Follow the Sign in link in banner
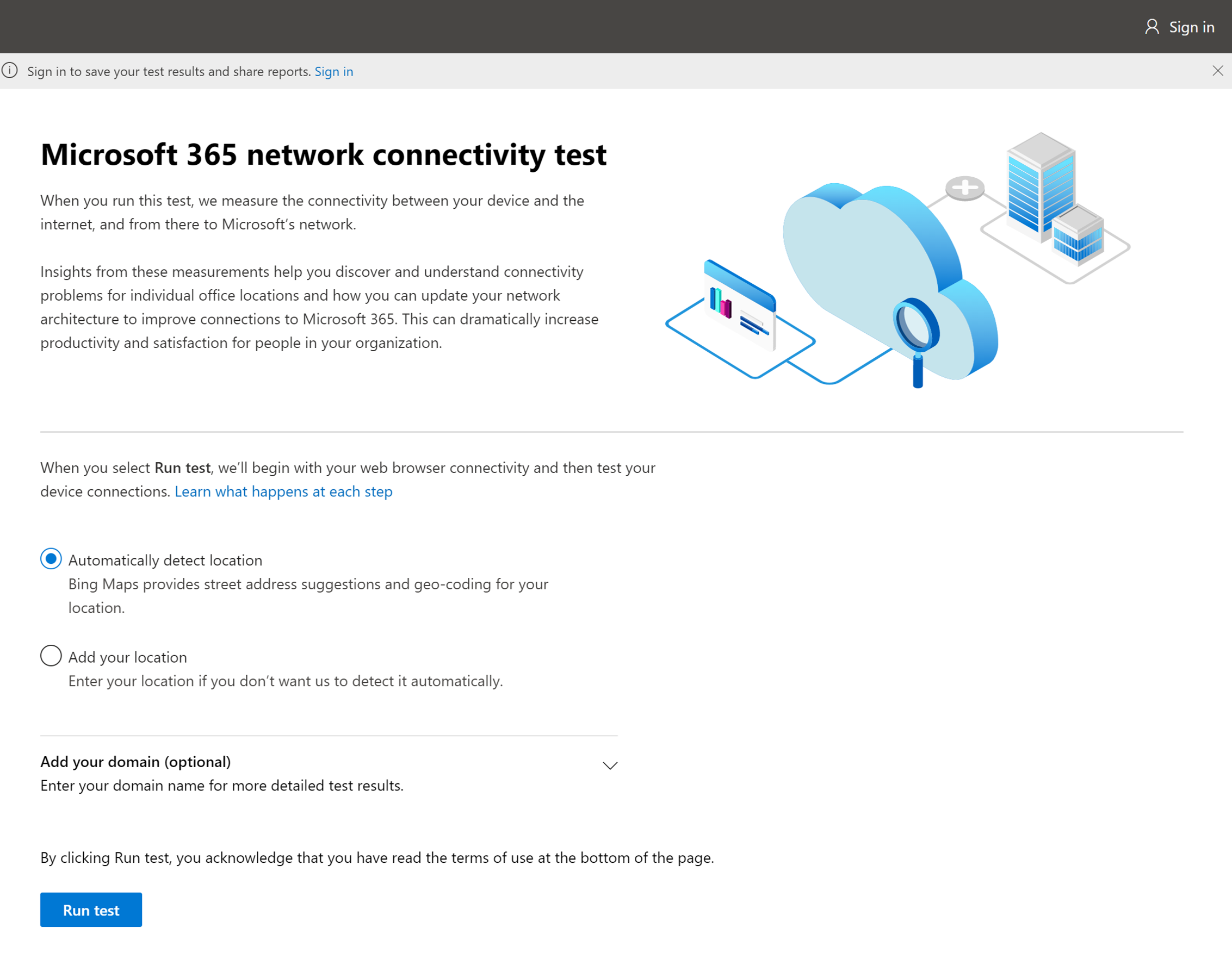The height and width of the screenshot is (959, 1232). (x=334, y=72)
